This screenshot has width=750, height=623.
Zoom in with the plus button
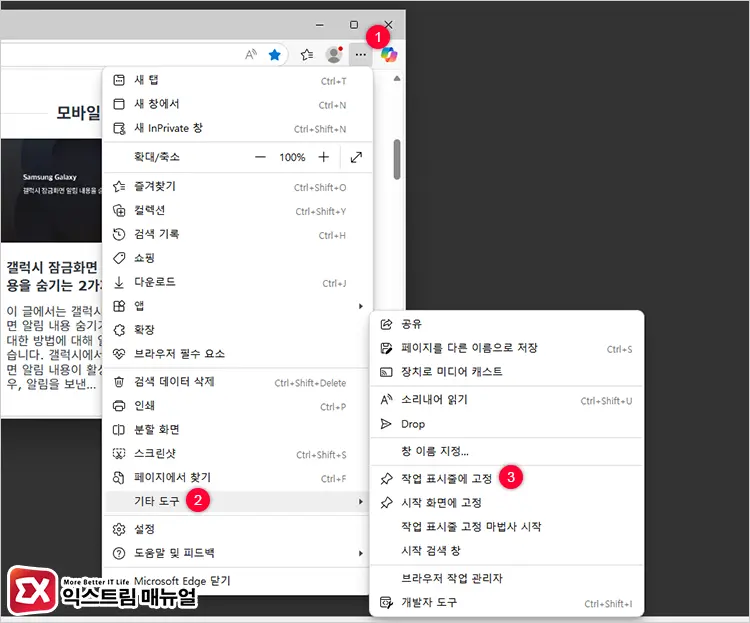tap(323, 157)
